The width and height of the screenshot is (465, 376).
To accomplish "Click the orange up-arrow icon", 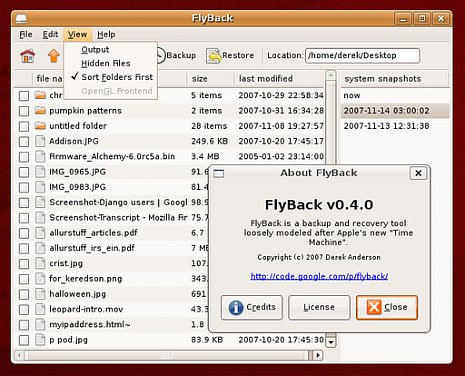I will point(54,56).
